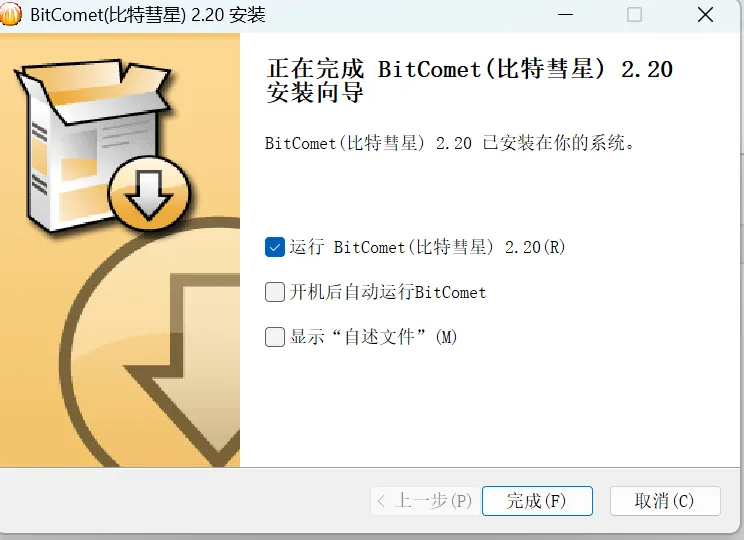Close the installer with the X icon
Viewport: 744px width, 540px height.
click(x=705, y=15)
